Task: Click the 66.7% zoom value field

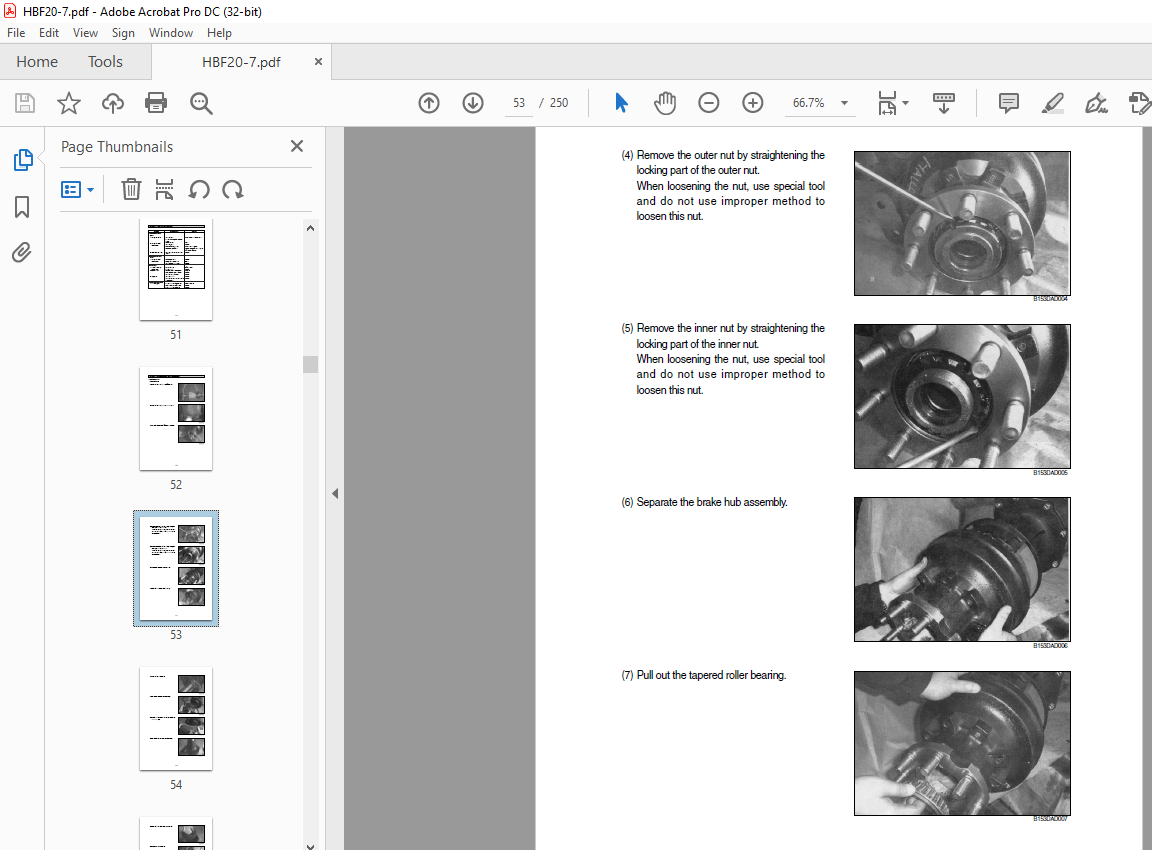Action: pos(808,103)
